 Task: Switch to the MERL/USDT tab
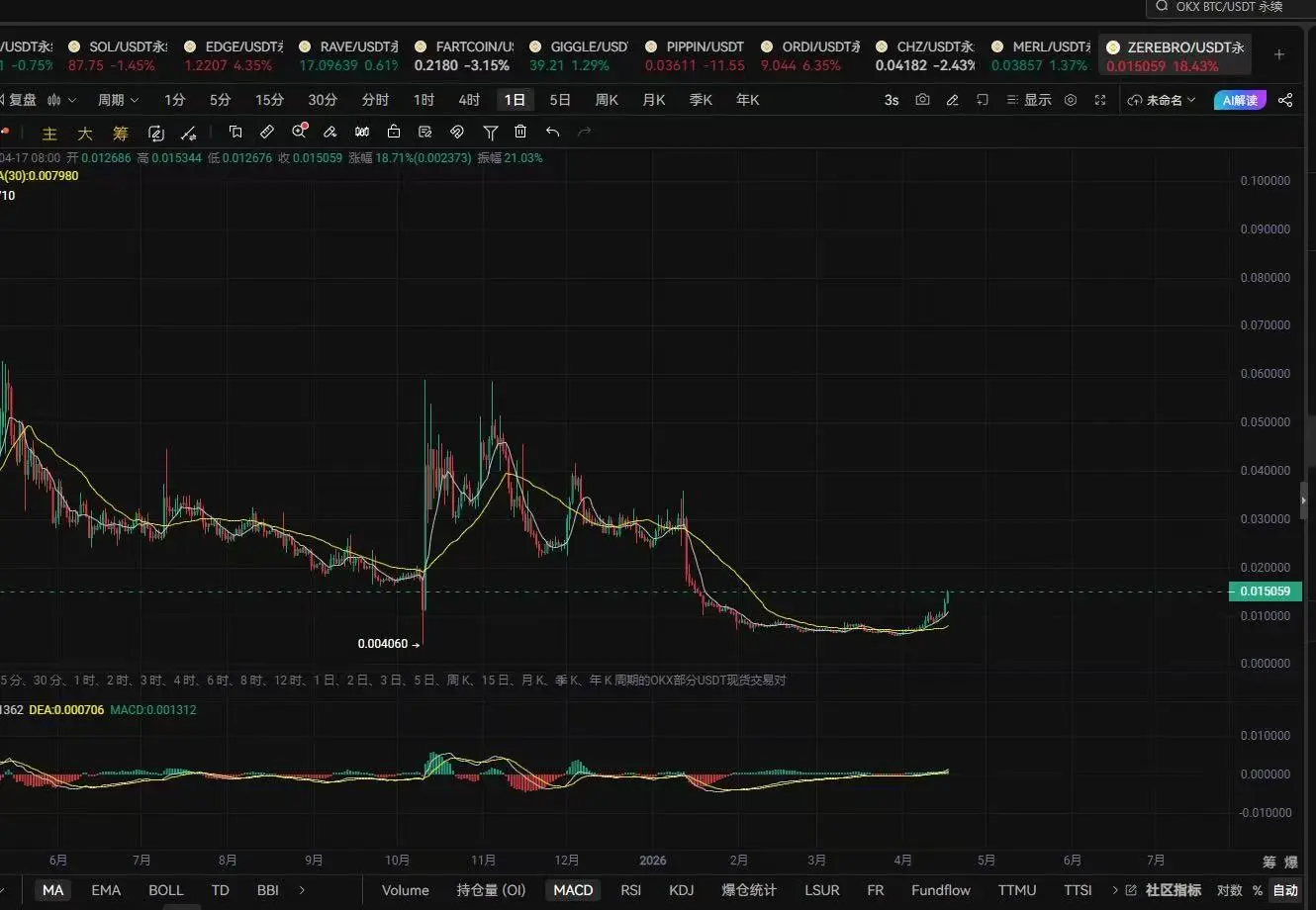(x=1040, y=56)
